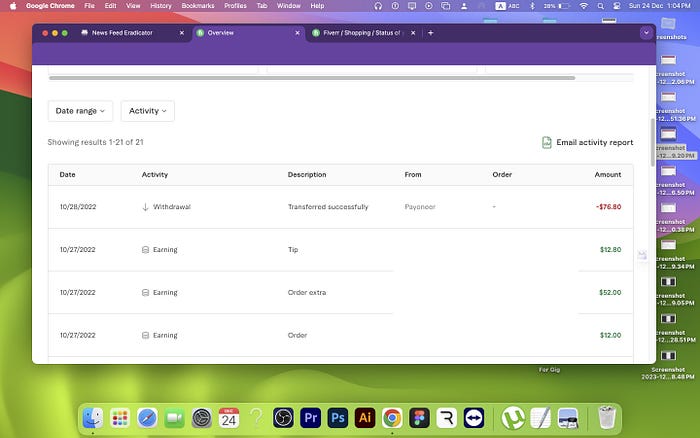Click the Date column header
This screenshot has height=438, width=700.
click(67, 175)
